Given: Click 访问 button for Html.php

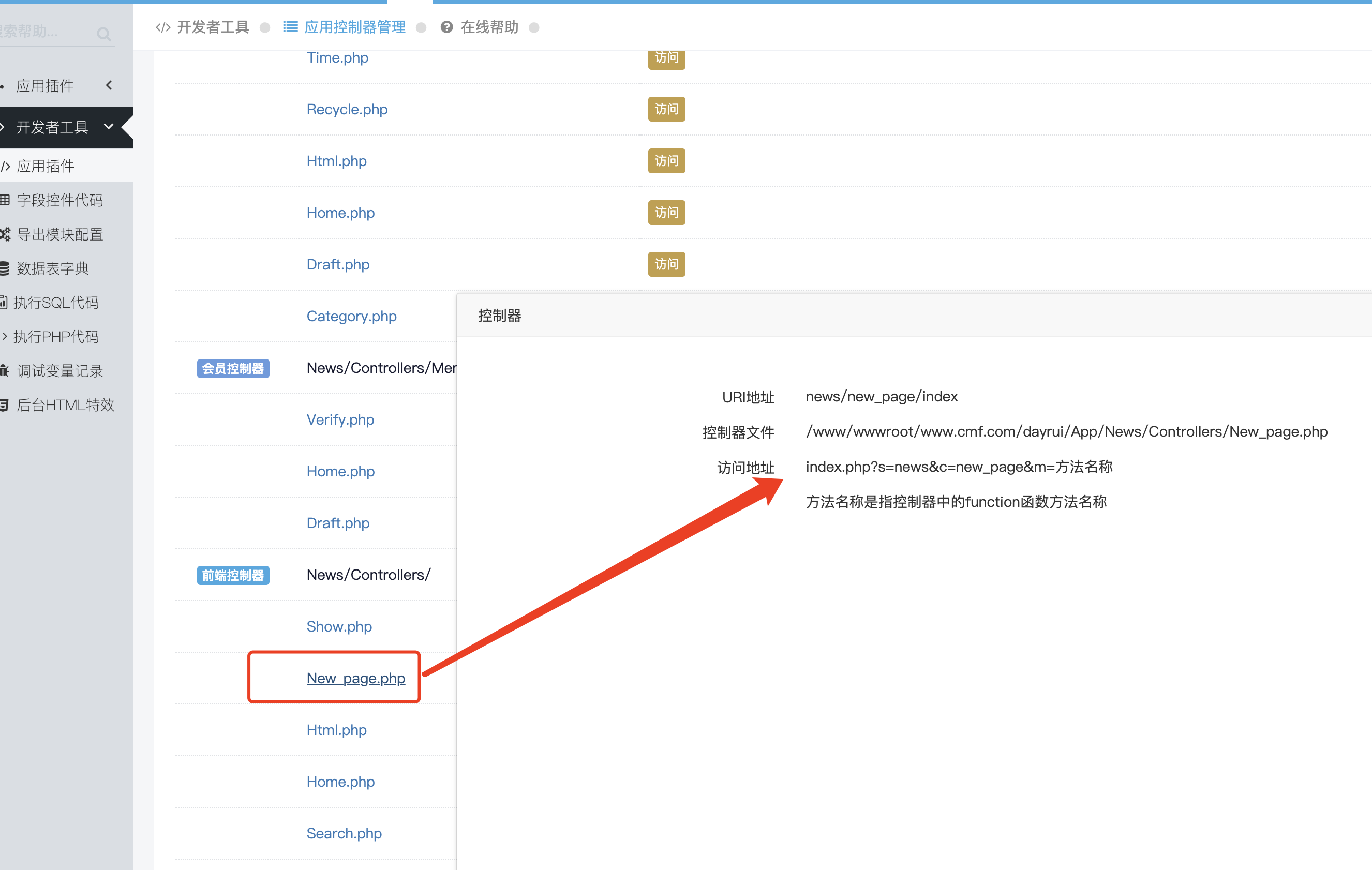Looking at the screenshot, I should point(666,161).
